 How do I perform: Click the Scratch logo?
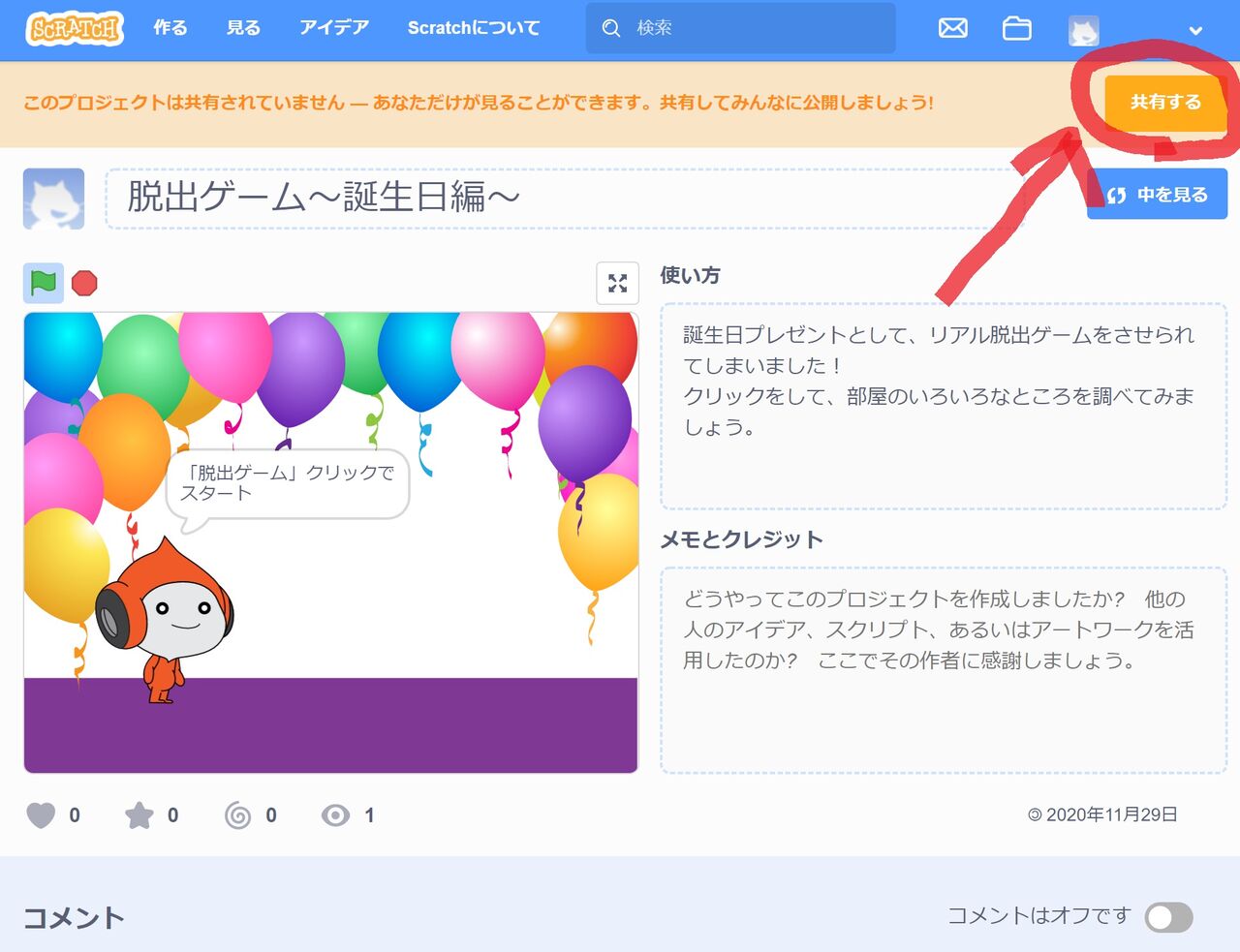(x=75, y=28)
